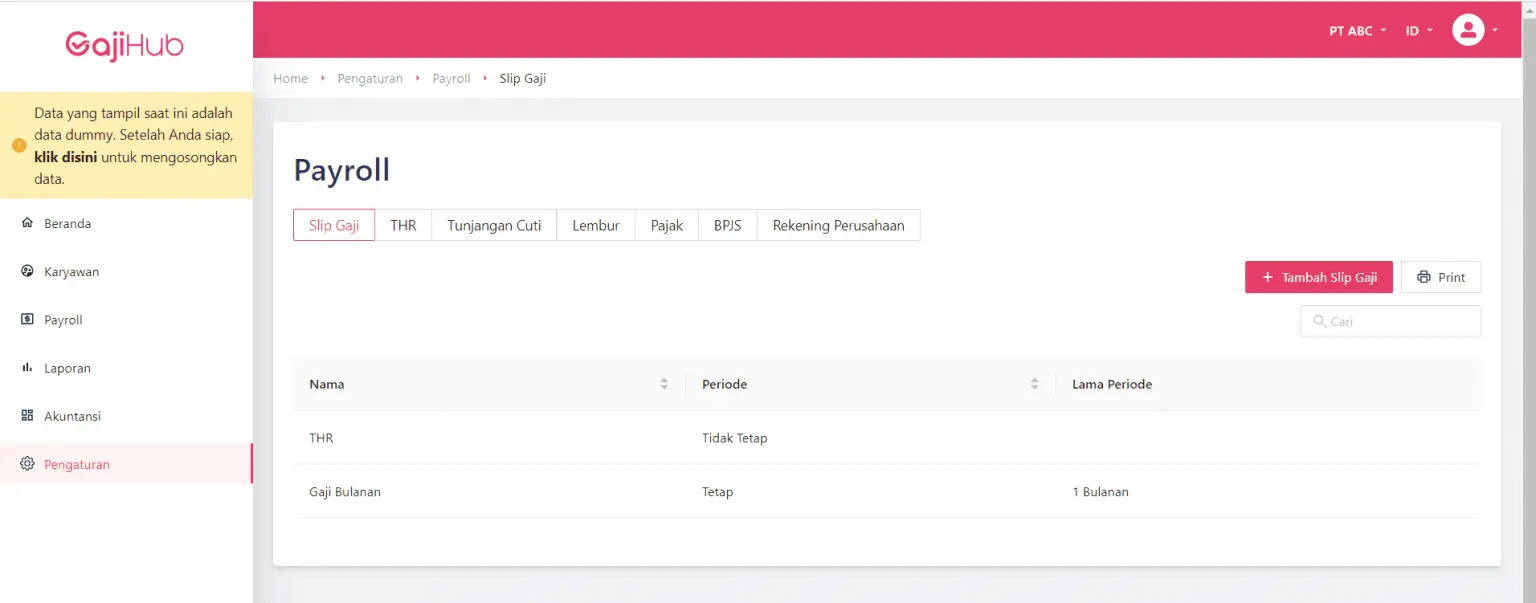Click the Print button
The image size is (1536, 603).
point(1440,277)
